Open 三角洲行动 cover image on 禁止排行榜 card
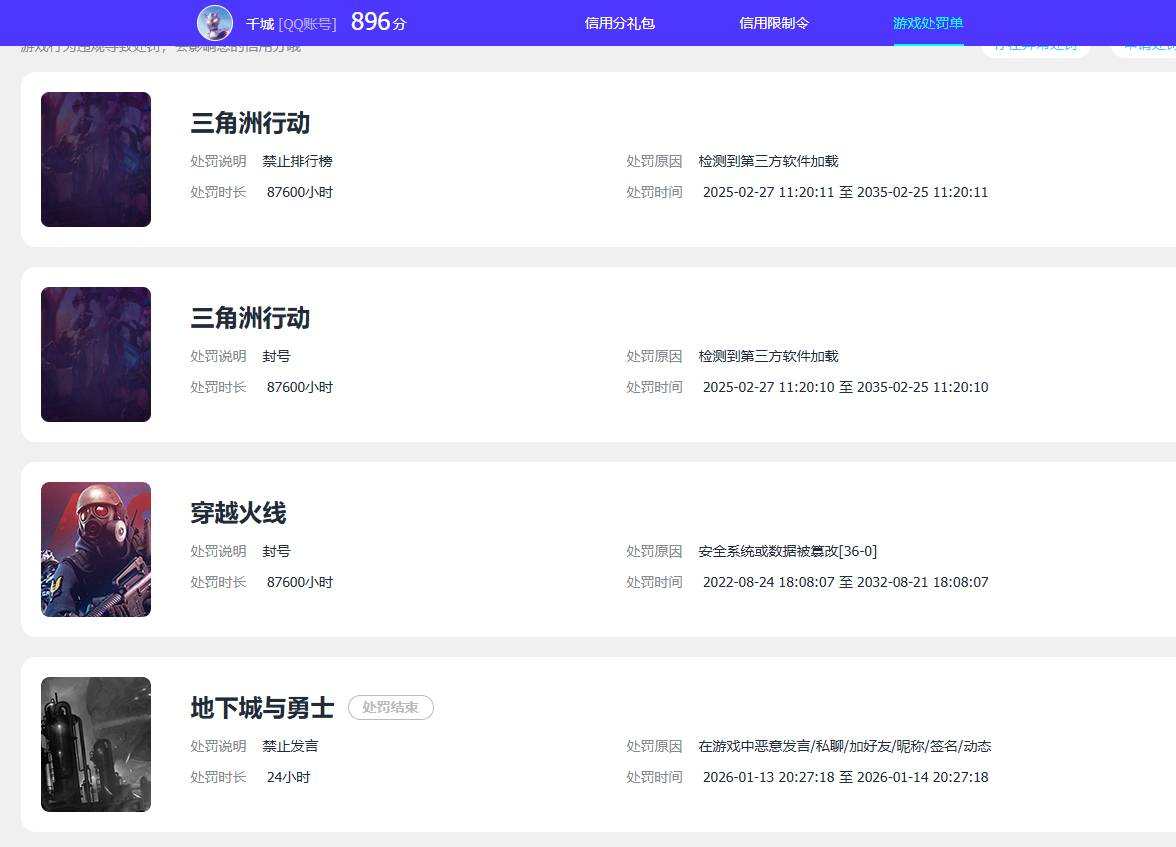The height and width of the screenshot is (847, 1176). (96, 159)
